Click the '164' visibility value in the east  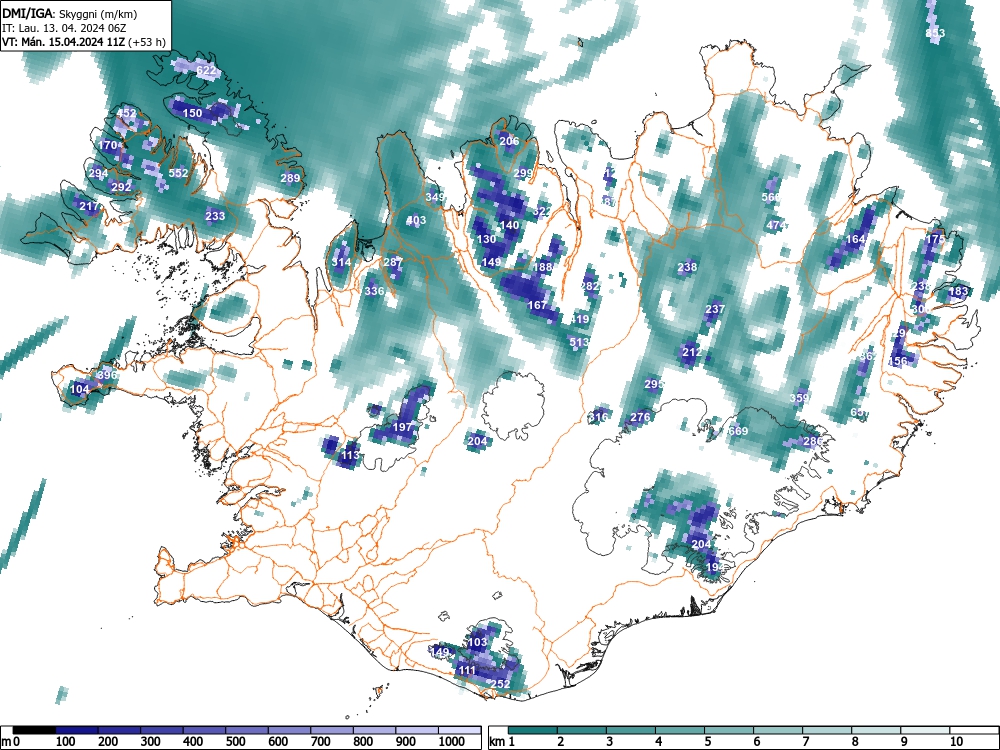coord(855,239)
